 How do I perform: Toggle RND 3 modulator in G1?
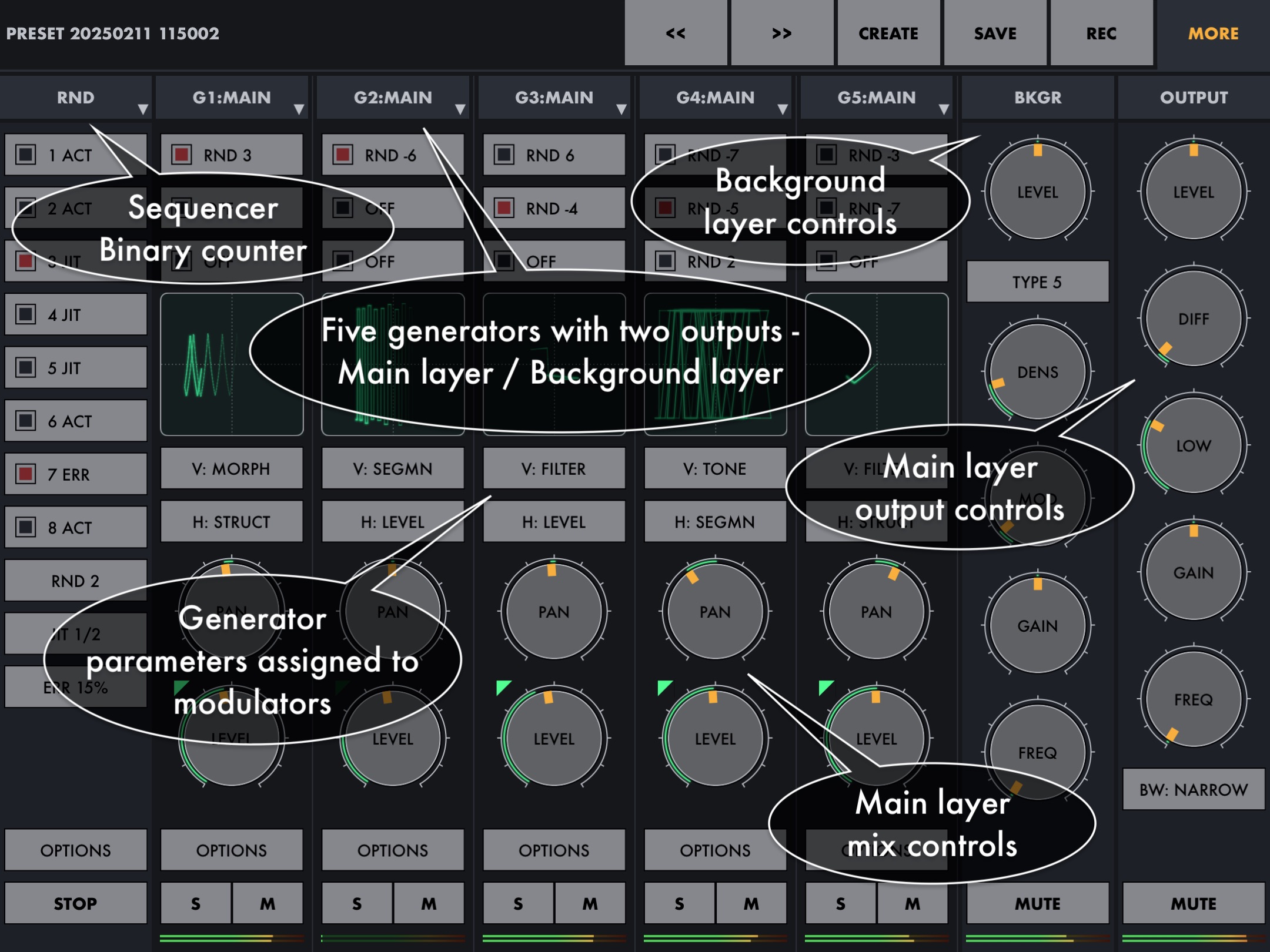232,155
